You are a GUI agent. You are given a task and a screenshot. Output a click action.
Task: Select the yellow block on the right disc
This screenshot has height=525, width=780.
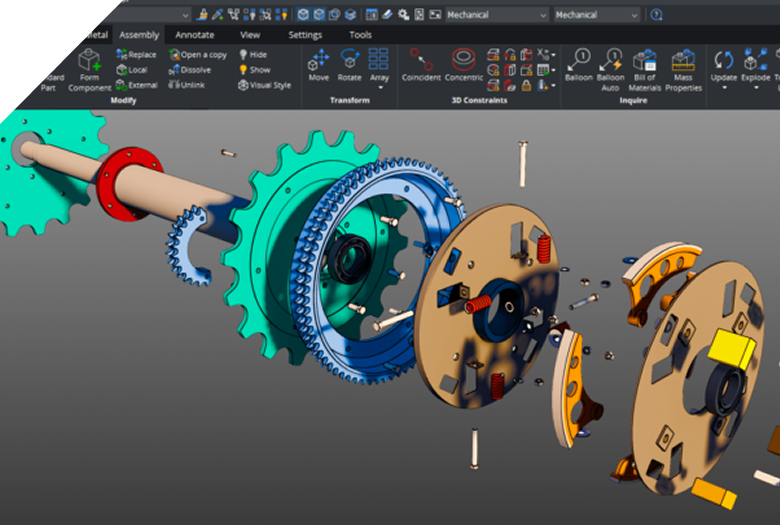[x=731, y=348]
